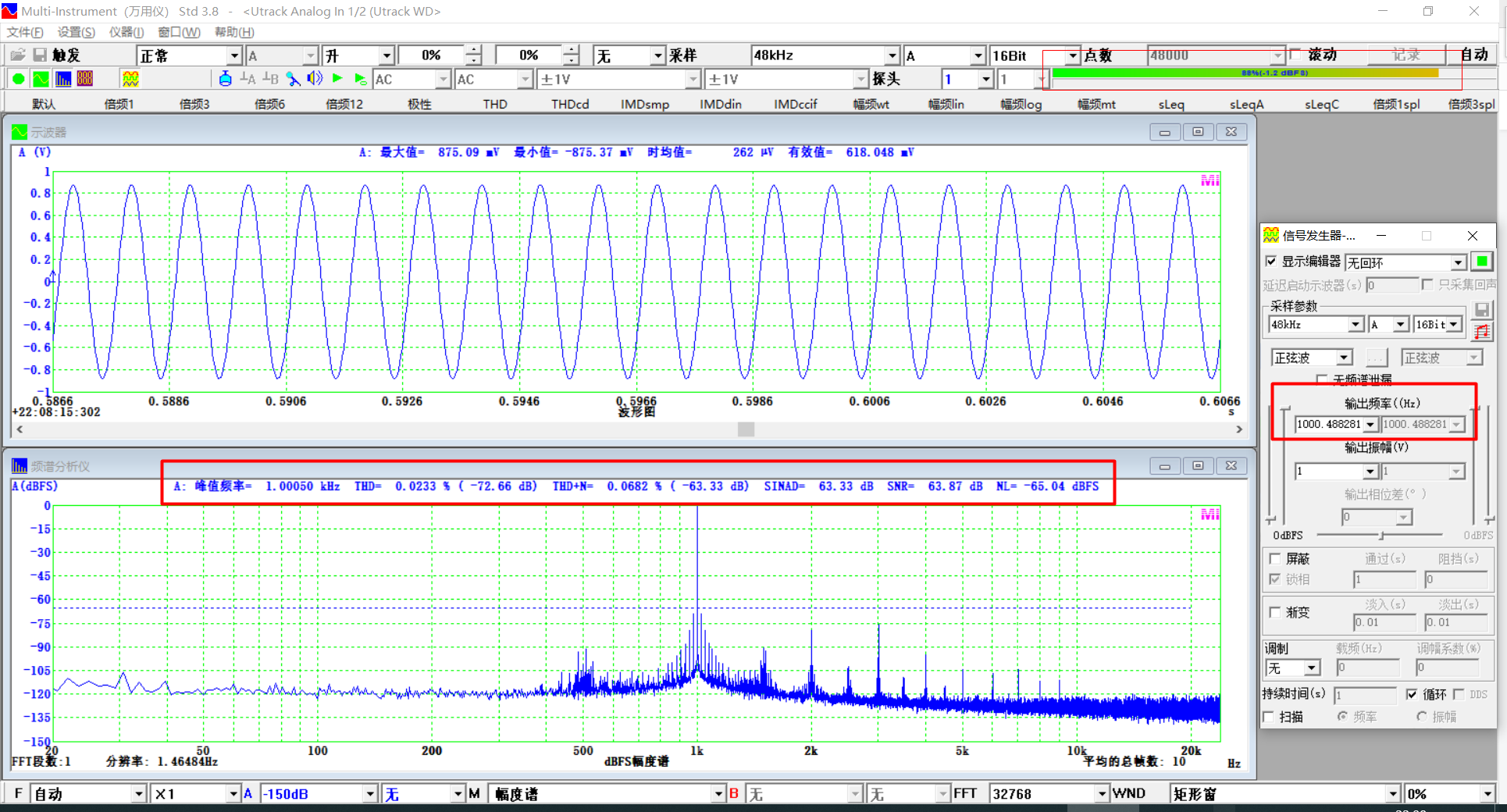The image size is (1507, 812).
Task: Click the 记录 record button
Action: tap(1408, 55)
